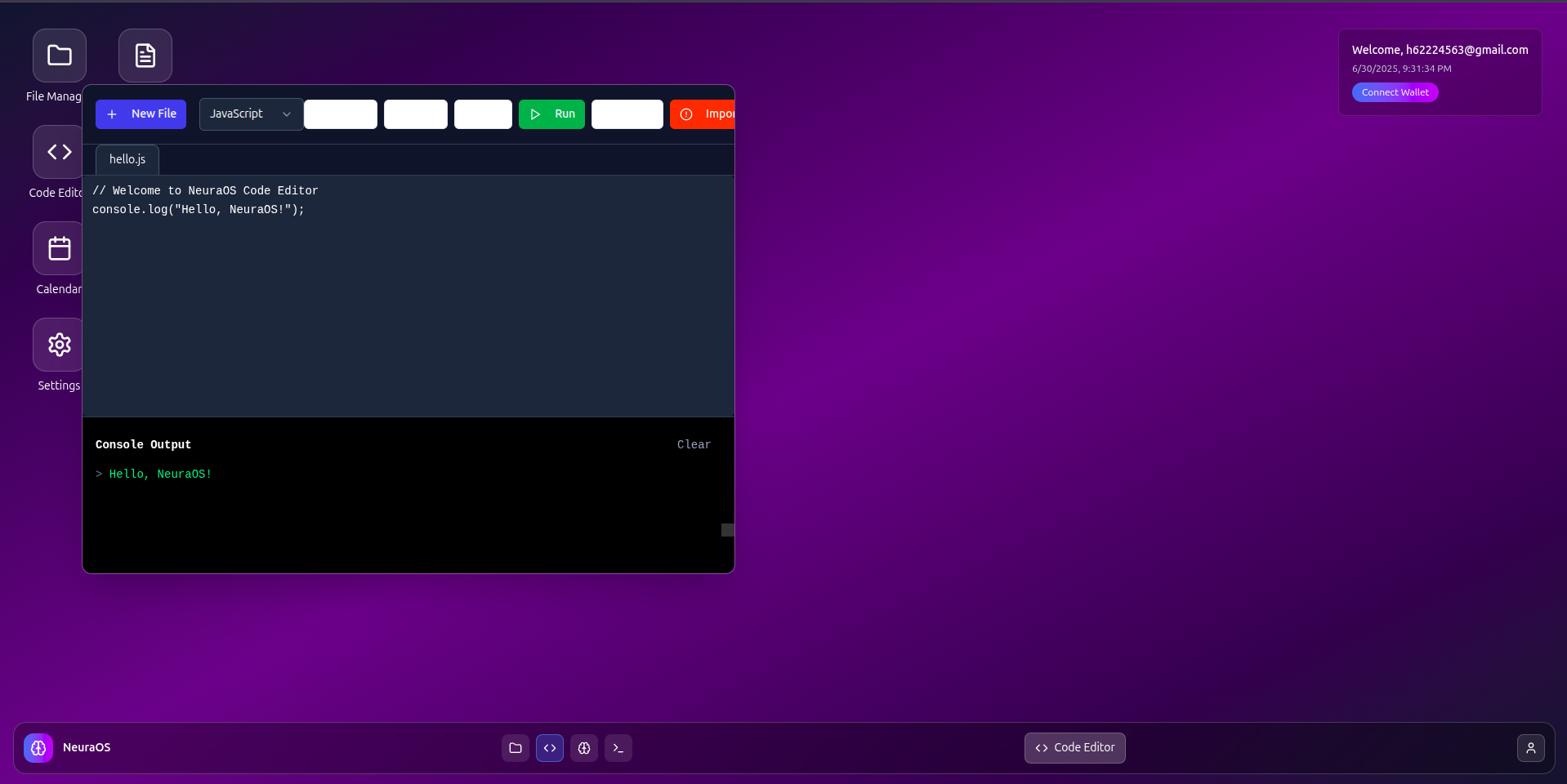1567x784 pixels.
Task: Click the red Import button
Action: (x=703, y=114)
